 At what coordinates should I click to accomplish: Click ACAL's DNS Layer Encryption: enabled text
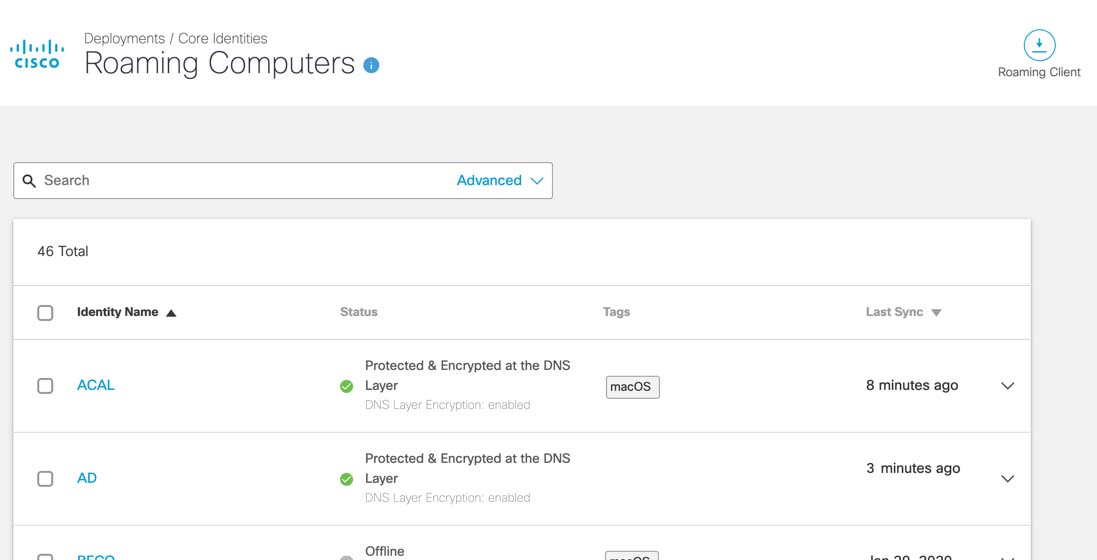coord(448,405)
